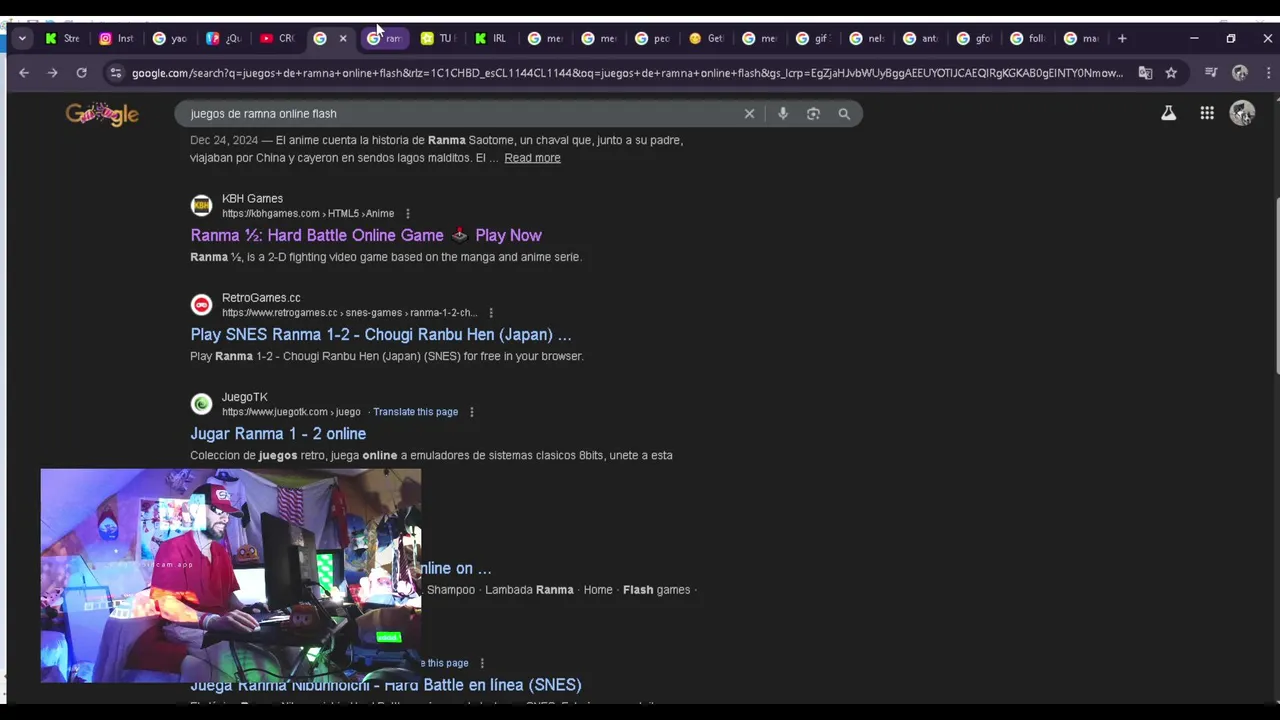Click the RetroGames.cc site favicon
The width and height of the screenshot is (1280, 720).
click(x=202, y=305)
